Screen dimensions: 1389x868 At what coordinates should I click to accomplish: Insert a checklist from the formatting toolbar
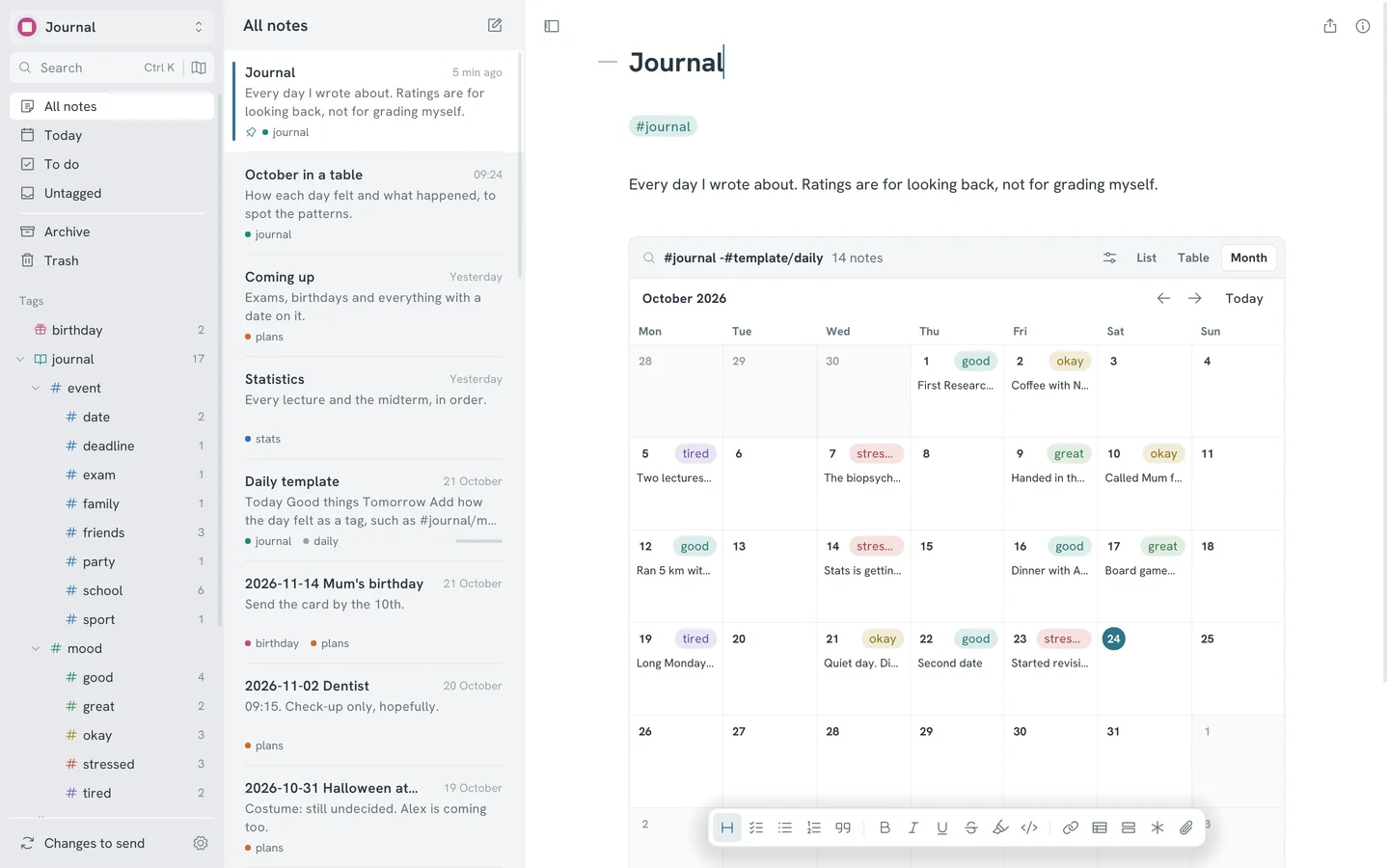(x=756, y=827)
